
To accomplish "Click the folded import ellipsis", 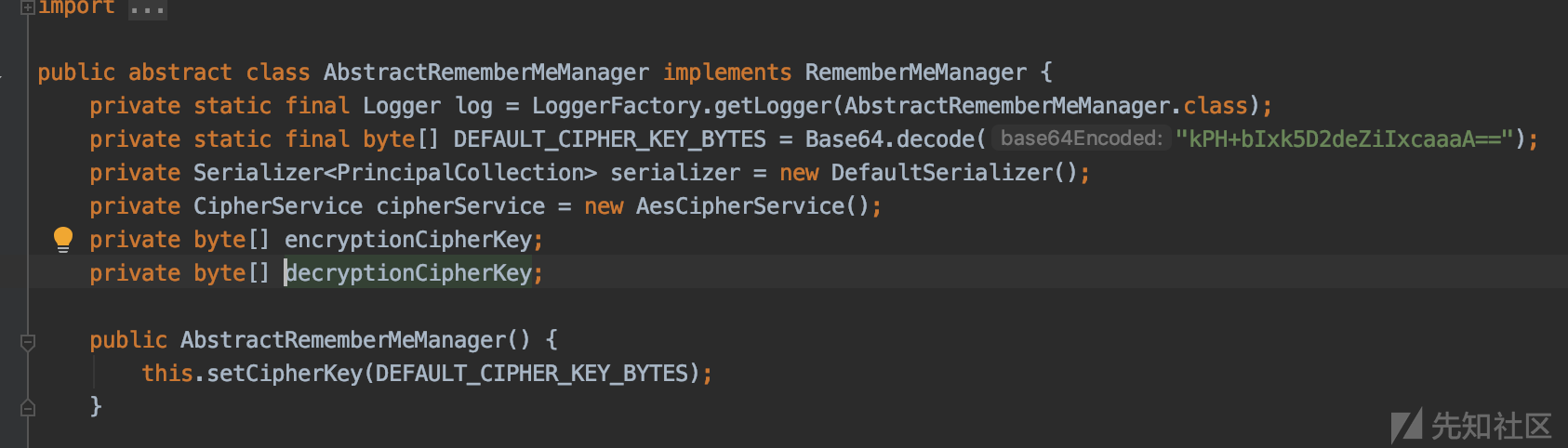I will pos(148,9).
